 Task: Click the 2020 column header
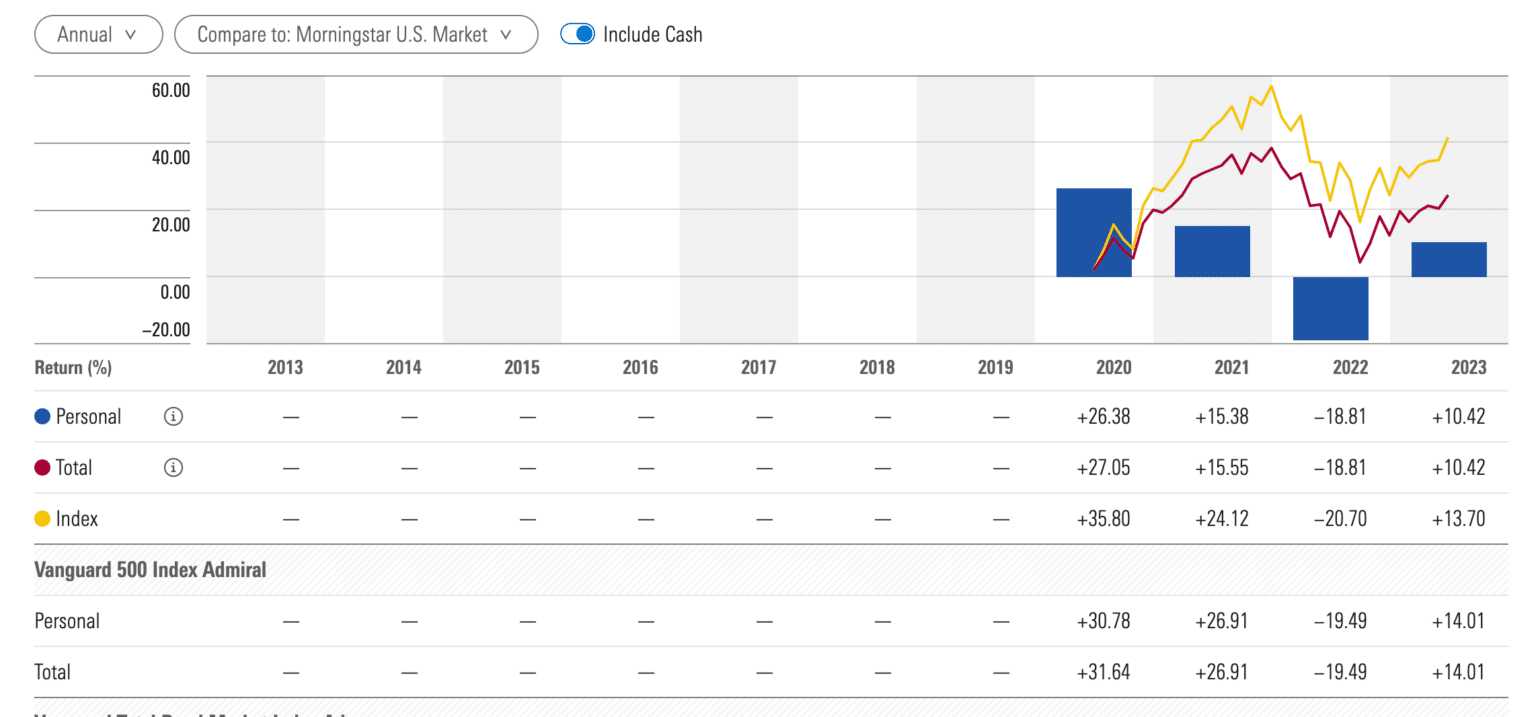pos(1113,367)
